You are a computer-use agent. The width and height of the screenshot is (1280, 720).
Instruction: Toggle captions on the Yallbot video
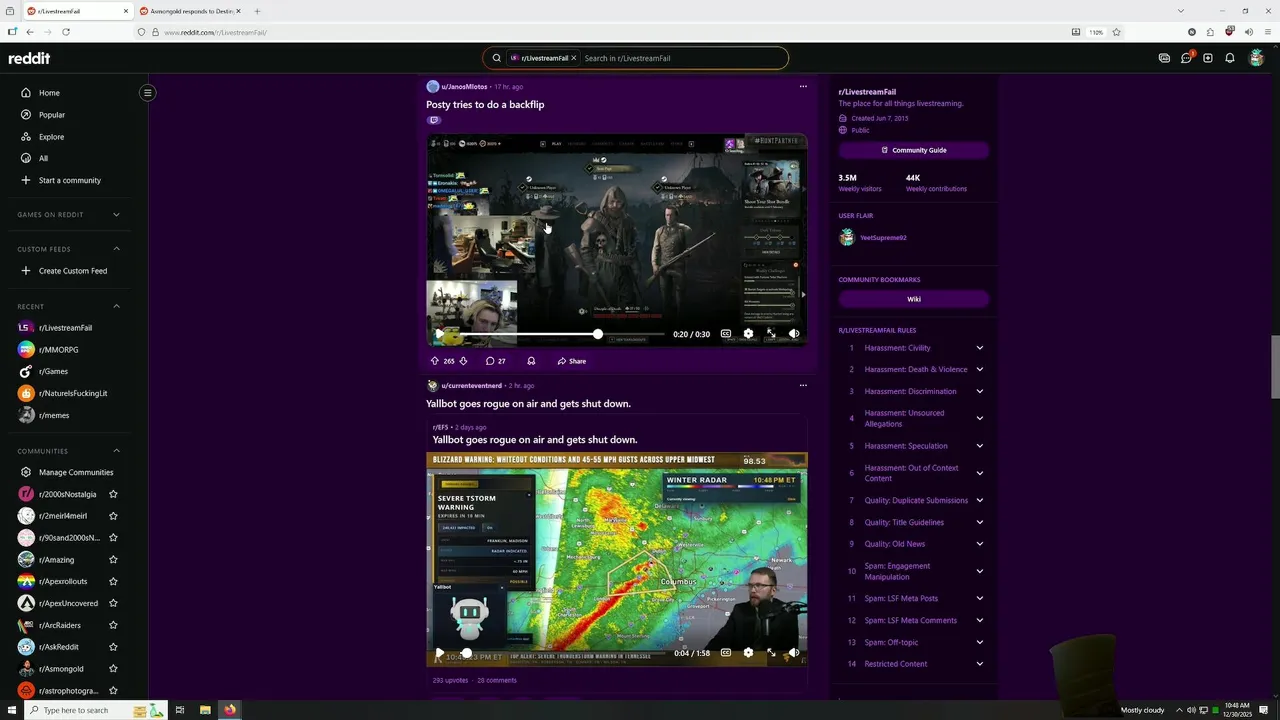[x=726, y=653]
